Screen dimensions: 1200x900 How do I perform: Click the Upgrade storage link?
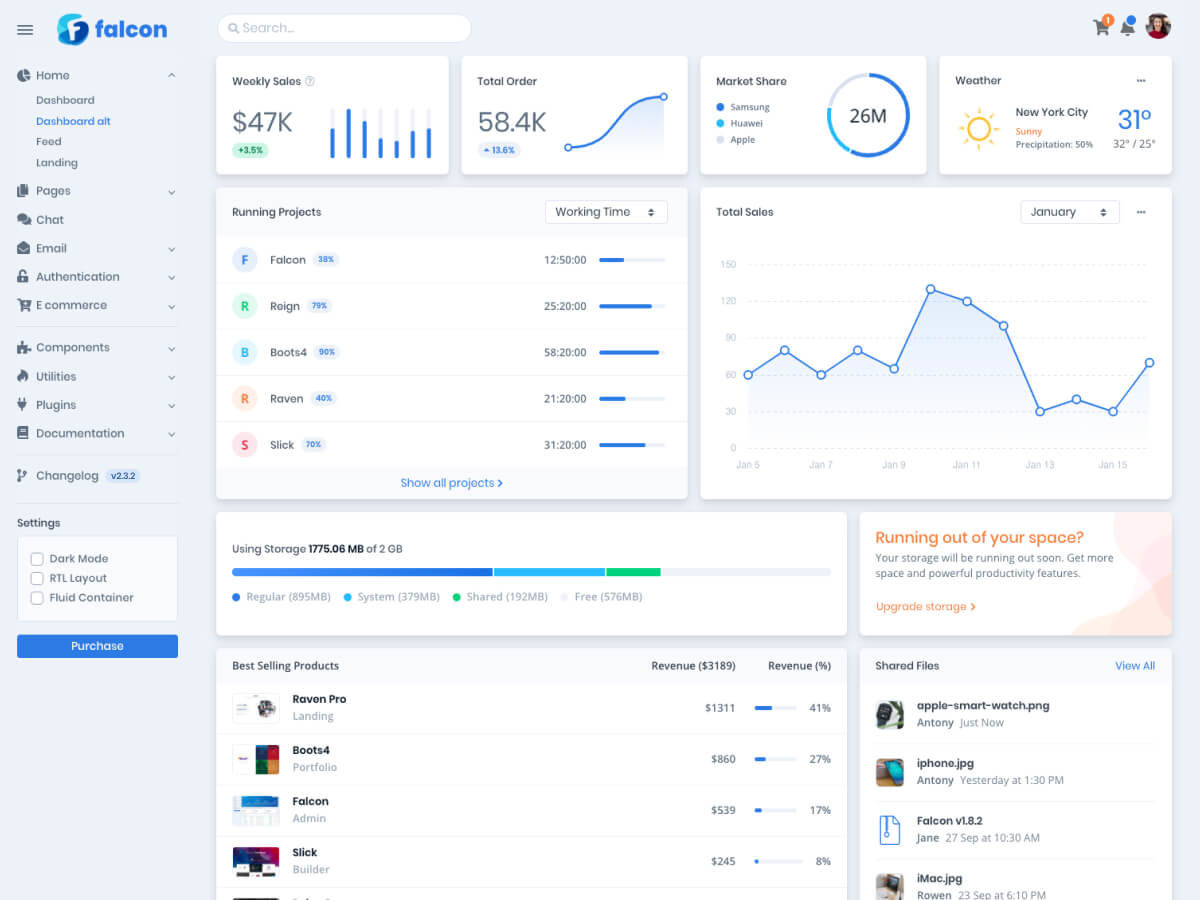(923, 606)
